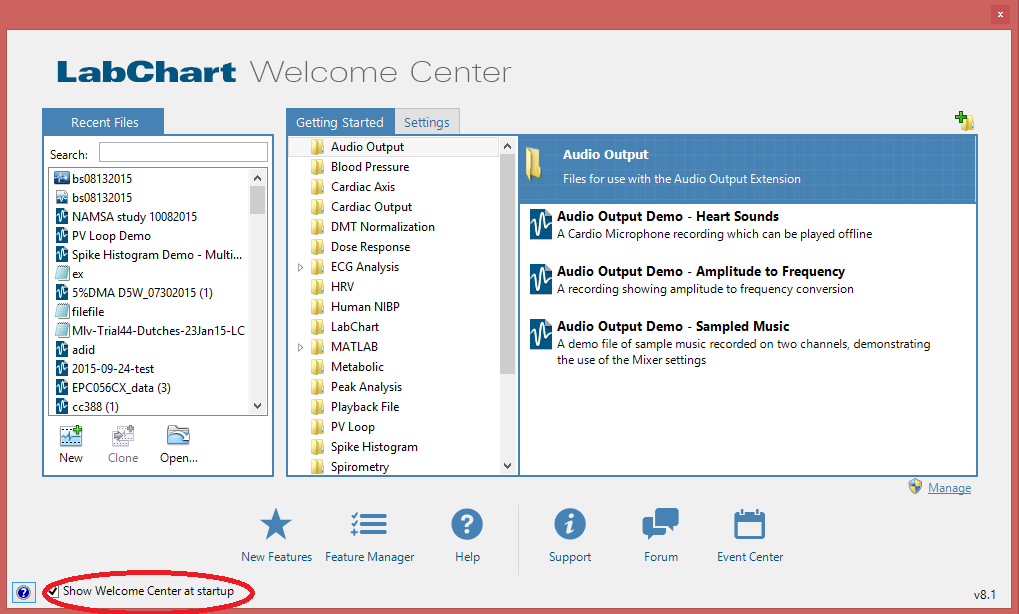Click the New file icon
The width and height of the screenshot is (1019, 614).
71,437
